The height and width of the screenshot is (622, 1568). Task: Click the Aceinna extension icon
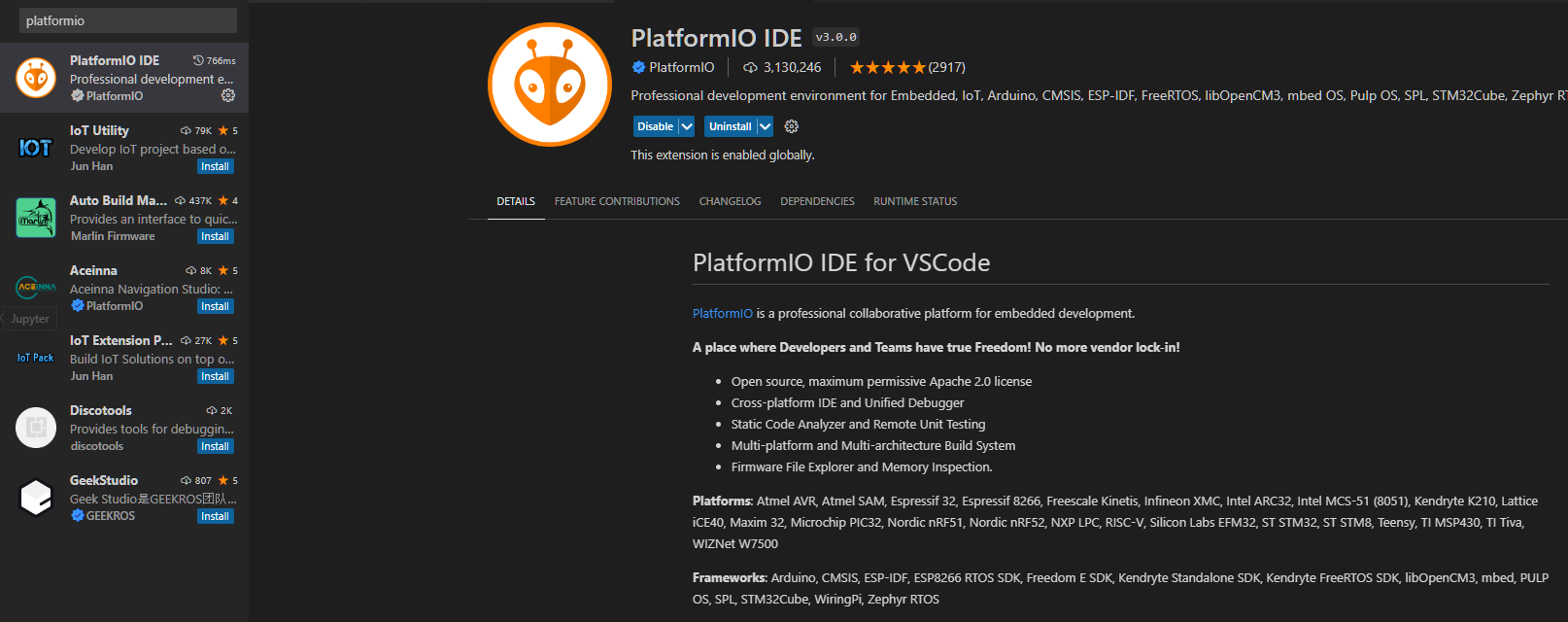tap(36, 288)
